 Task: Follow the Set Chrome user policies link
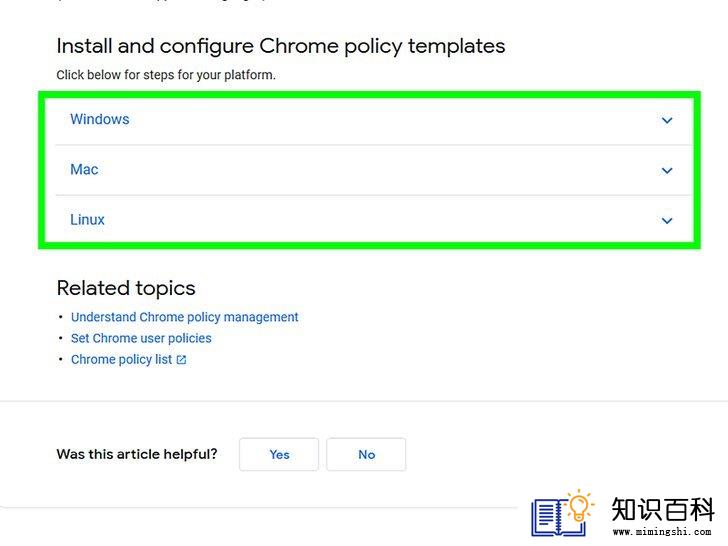click(x=141, y=338)
